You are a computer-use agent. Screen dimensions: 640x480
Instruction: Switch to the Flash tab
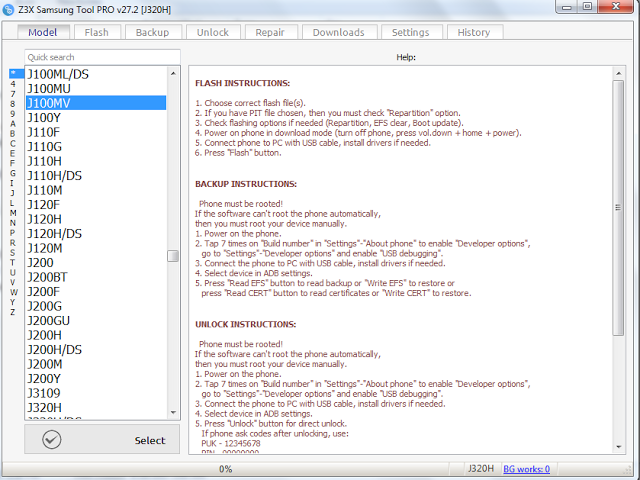tap(97, 32)
